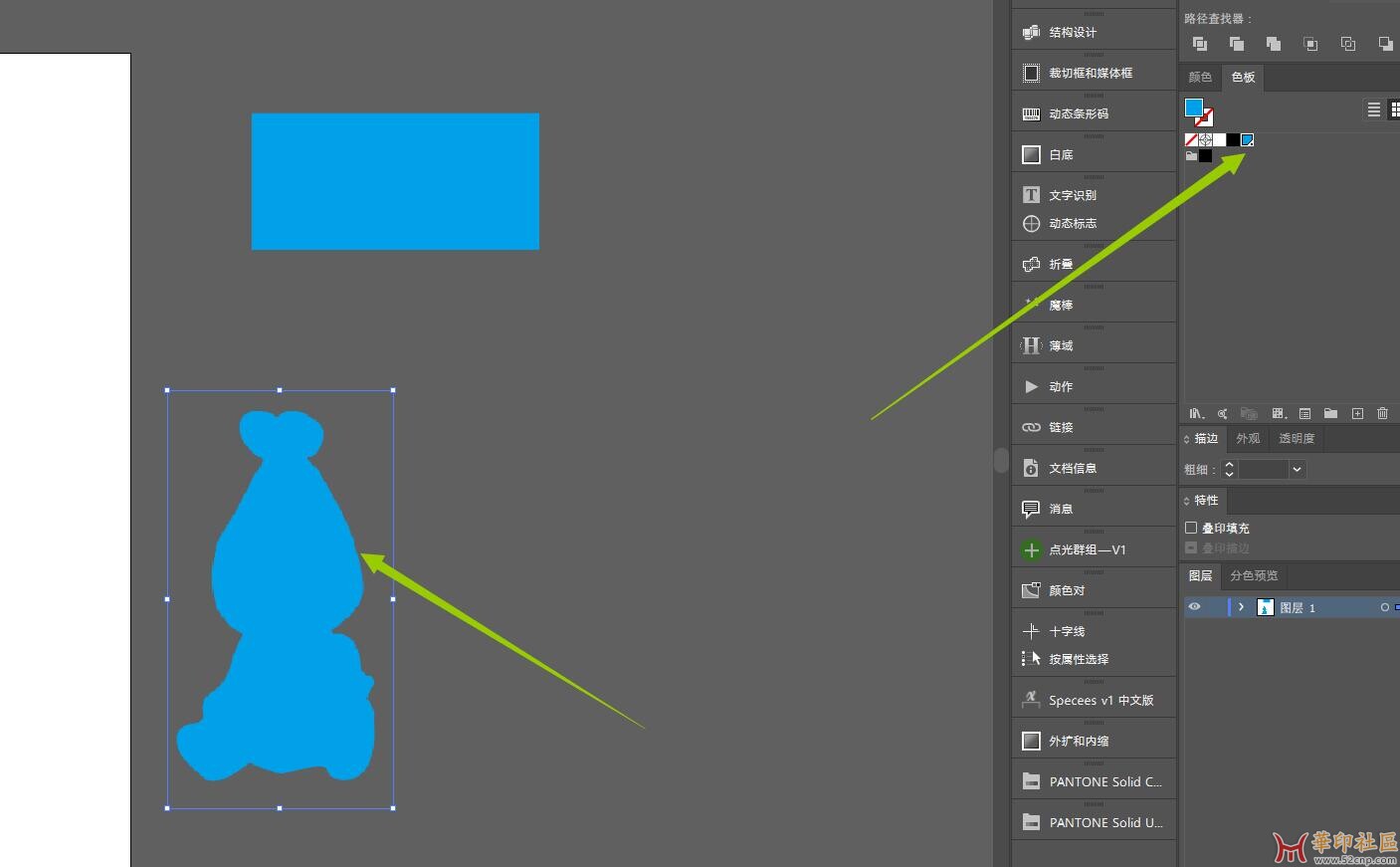This screenshot has width=1400, height=867.
Task: Click the 粗细 stroke weight input field
Action: tap(1264, 470)
